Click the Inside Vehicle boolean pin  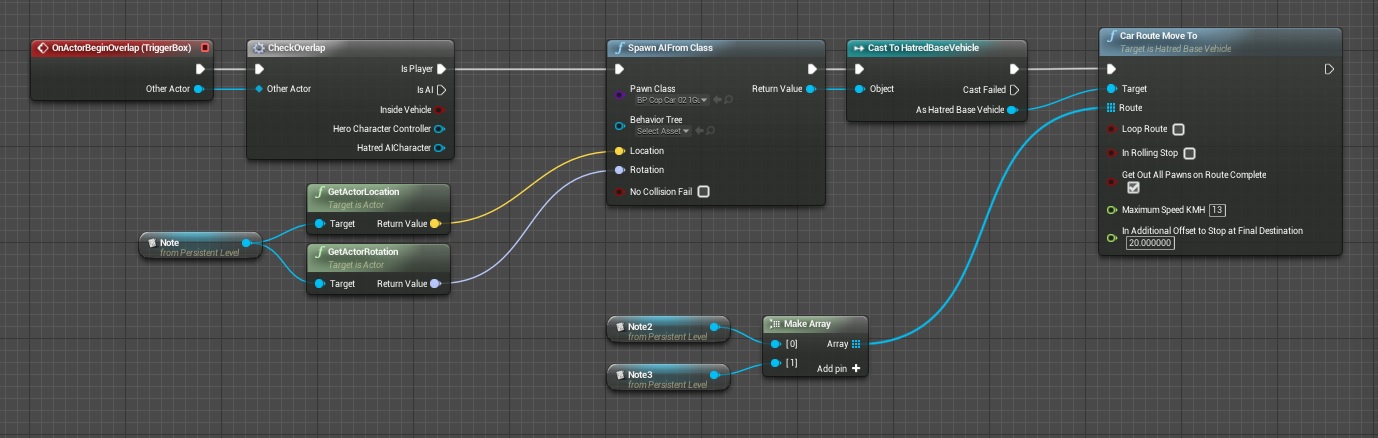(x=440, y=110)
